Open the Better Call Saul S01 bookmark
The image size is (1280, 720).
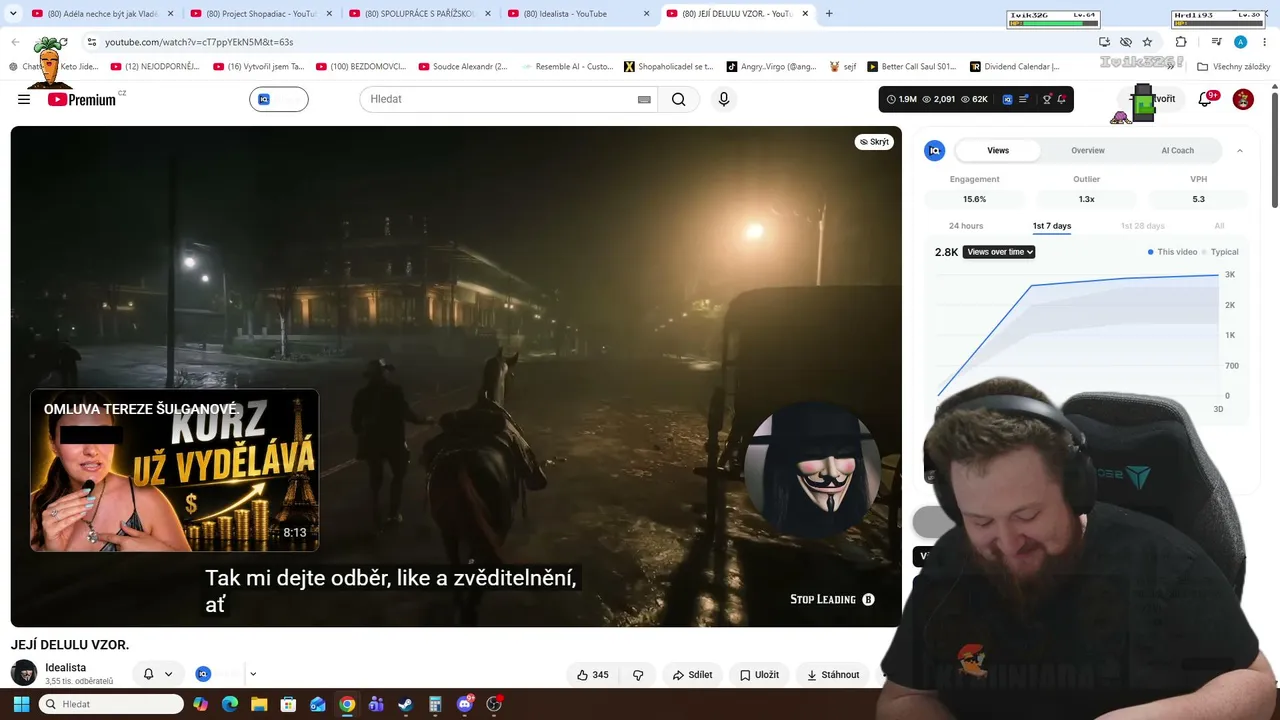click(911, 67)
